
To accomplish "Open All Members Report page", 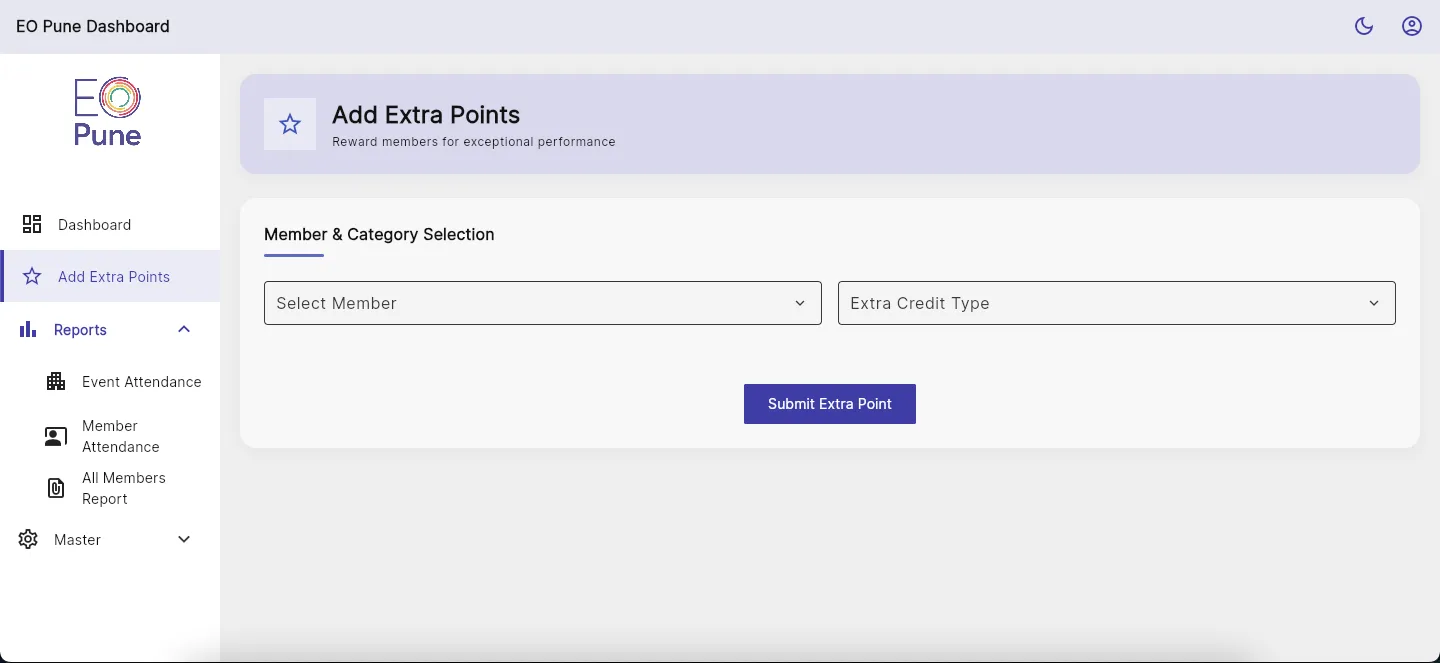I will 123,488.
